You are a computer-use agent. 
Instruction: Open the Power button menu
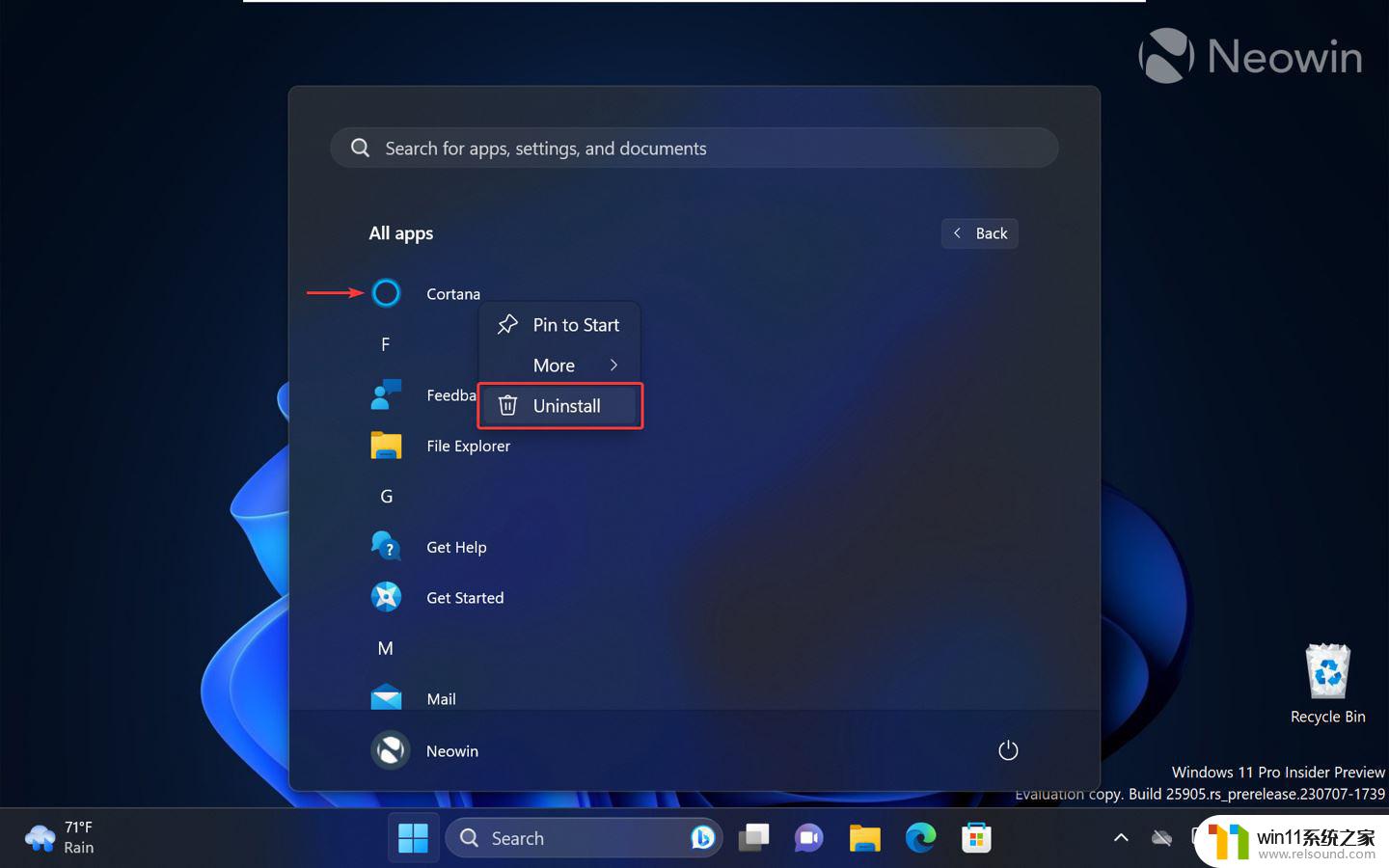(x=1008, y=750)
